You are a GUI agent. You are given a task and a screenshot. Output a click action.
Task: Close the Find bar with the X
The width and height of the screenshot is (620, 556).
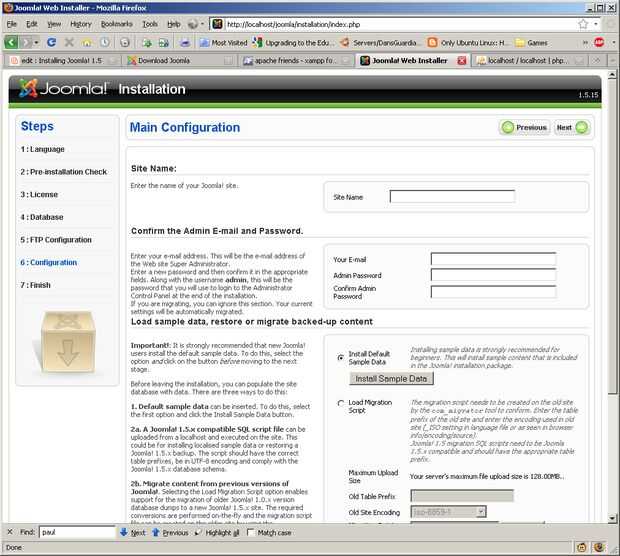click(10, 532)
